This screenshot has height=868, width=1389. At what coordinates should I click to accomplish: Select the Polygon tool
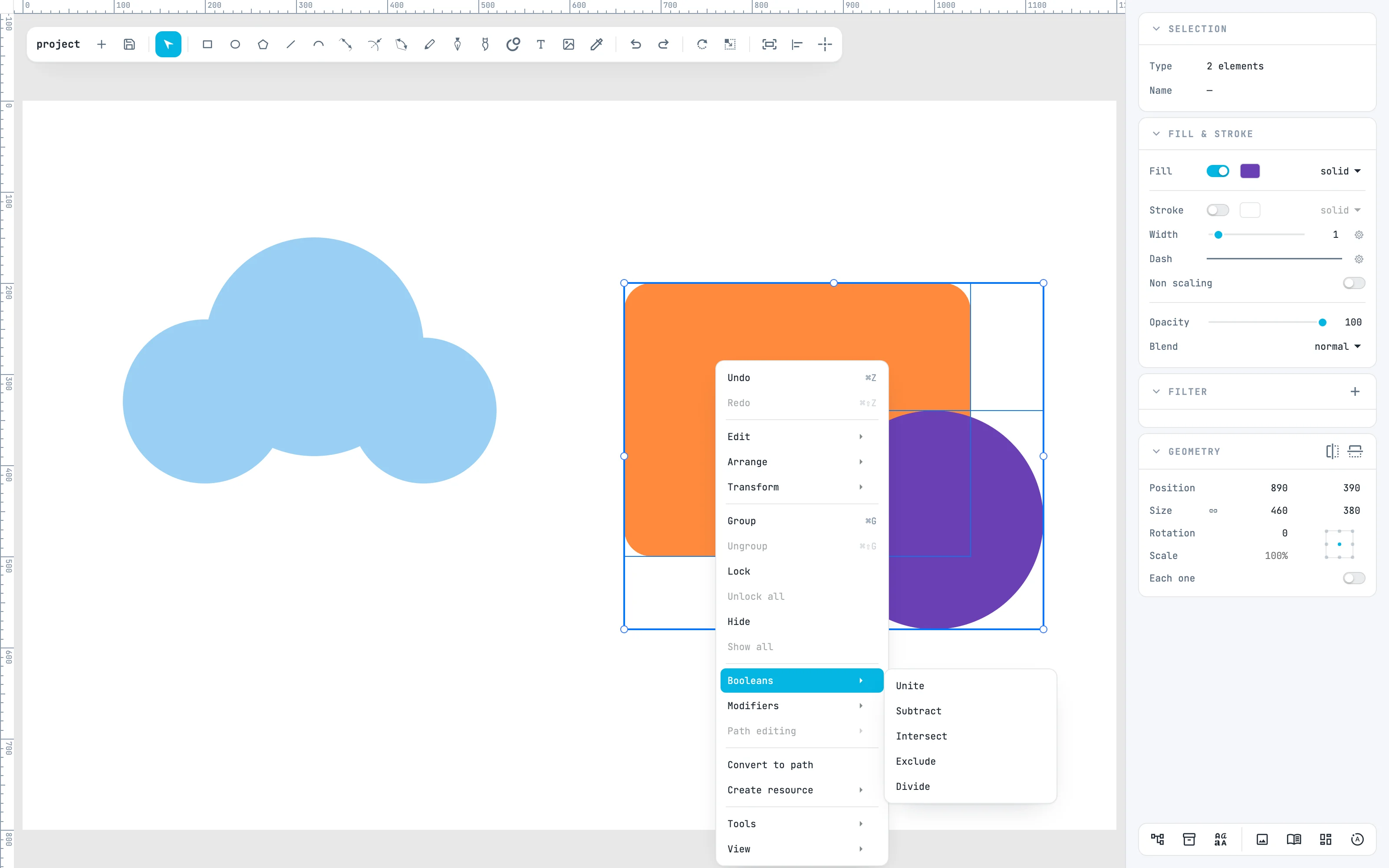coord(263,44)
